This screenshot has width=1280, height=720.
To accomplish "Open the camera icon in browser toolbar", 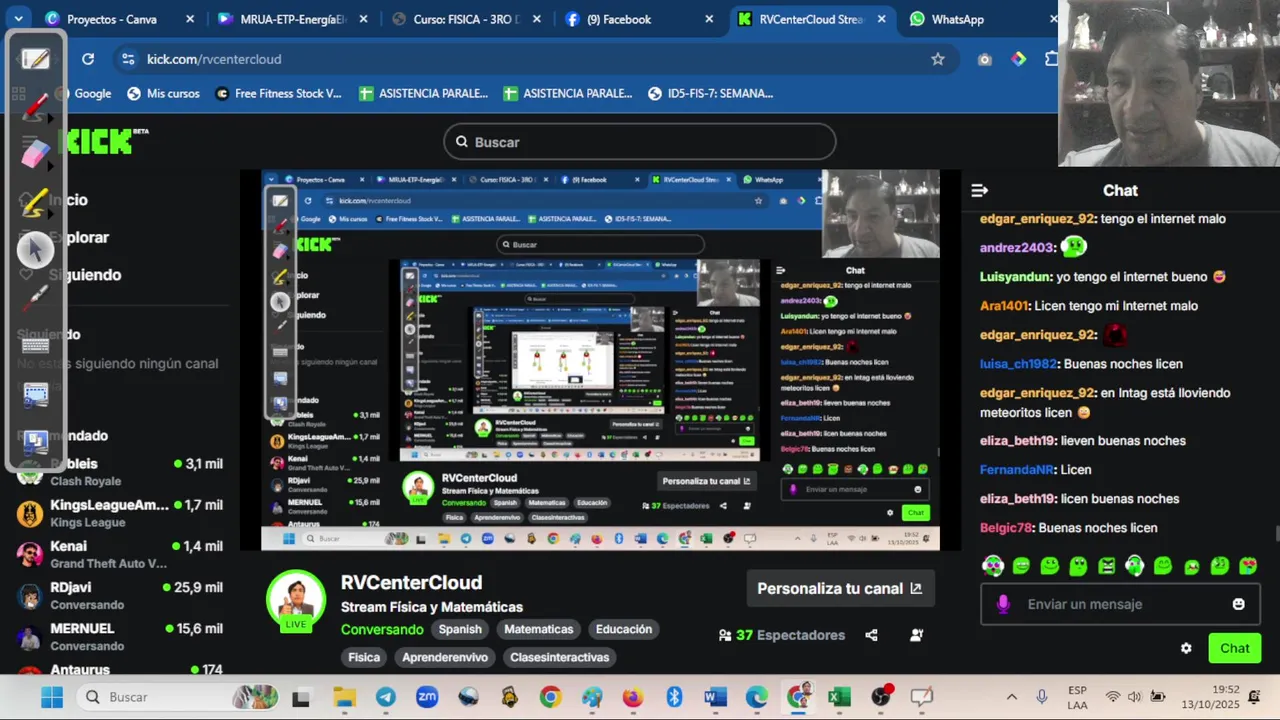I will point(985,59).
